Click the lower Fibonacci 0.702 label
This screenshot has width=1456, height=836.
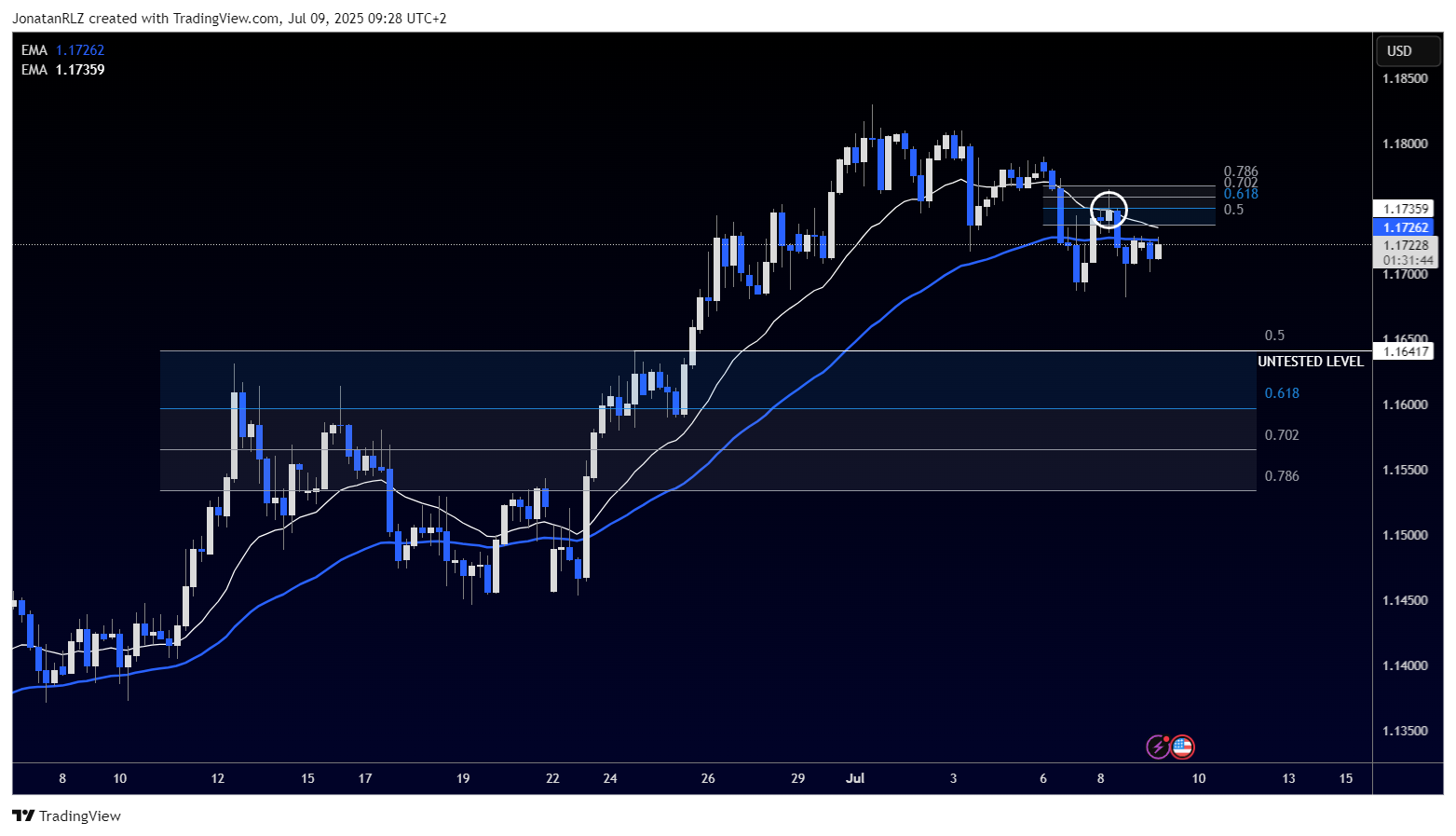pyautogui.click(x=1282, y=435)
